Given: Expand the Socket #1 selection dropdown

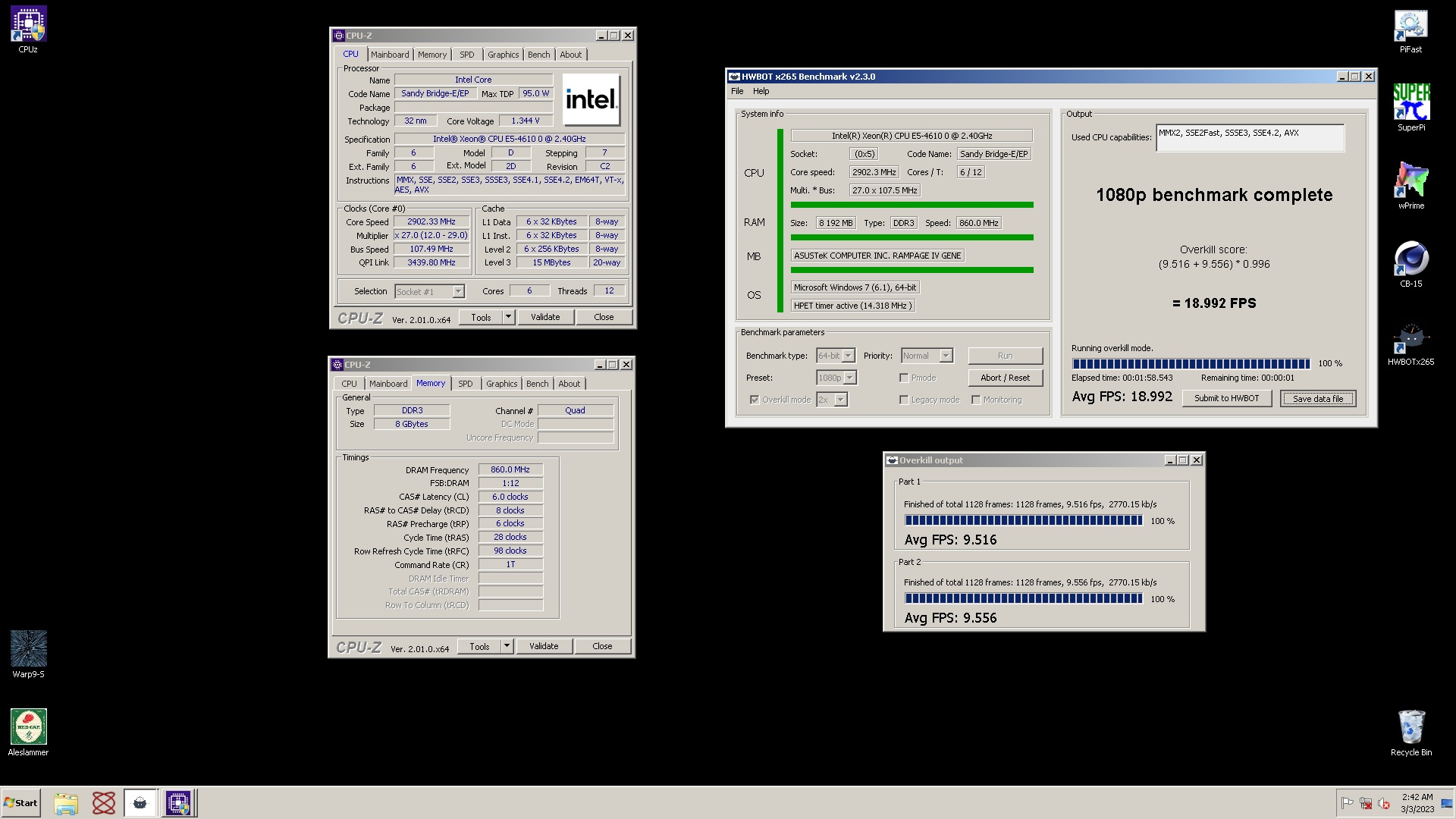Looking at the screenshot, I should coord(458,292).
